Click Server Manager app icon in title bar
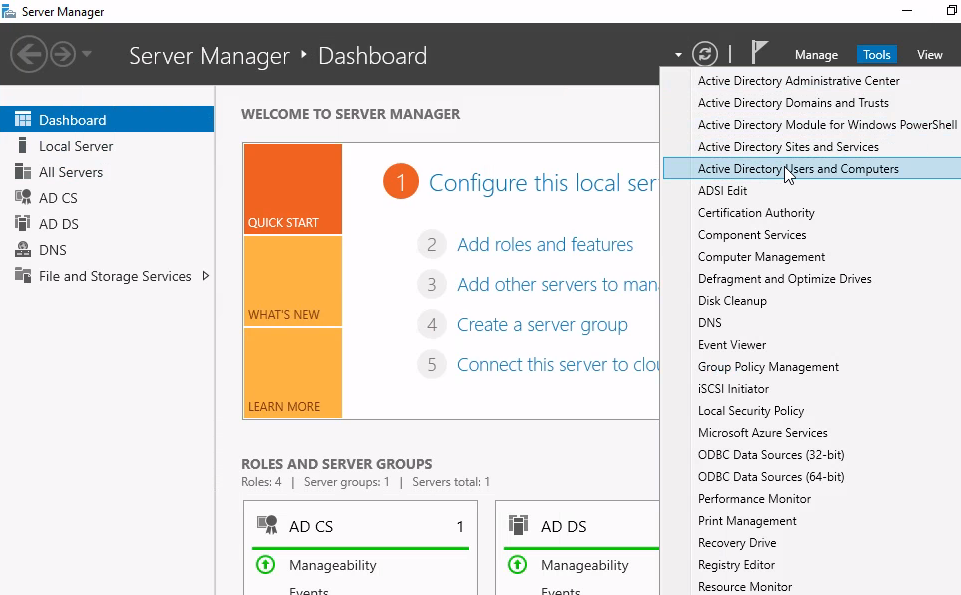Viewport: 961px width, 595px height. pyautogui.click(x=9, y=12)
